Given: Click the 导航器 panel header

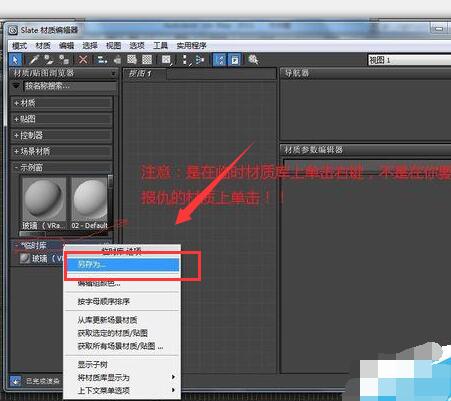Looking at the screenshot, I should click(365, 73).
